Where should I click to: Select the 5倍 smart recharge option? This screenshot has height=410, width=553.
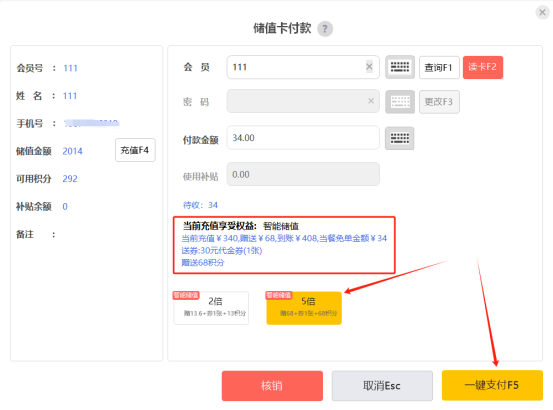pyautogui.click(x=304, y=308)
